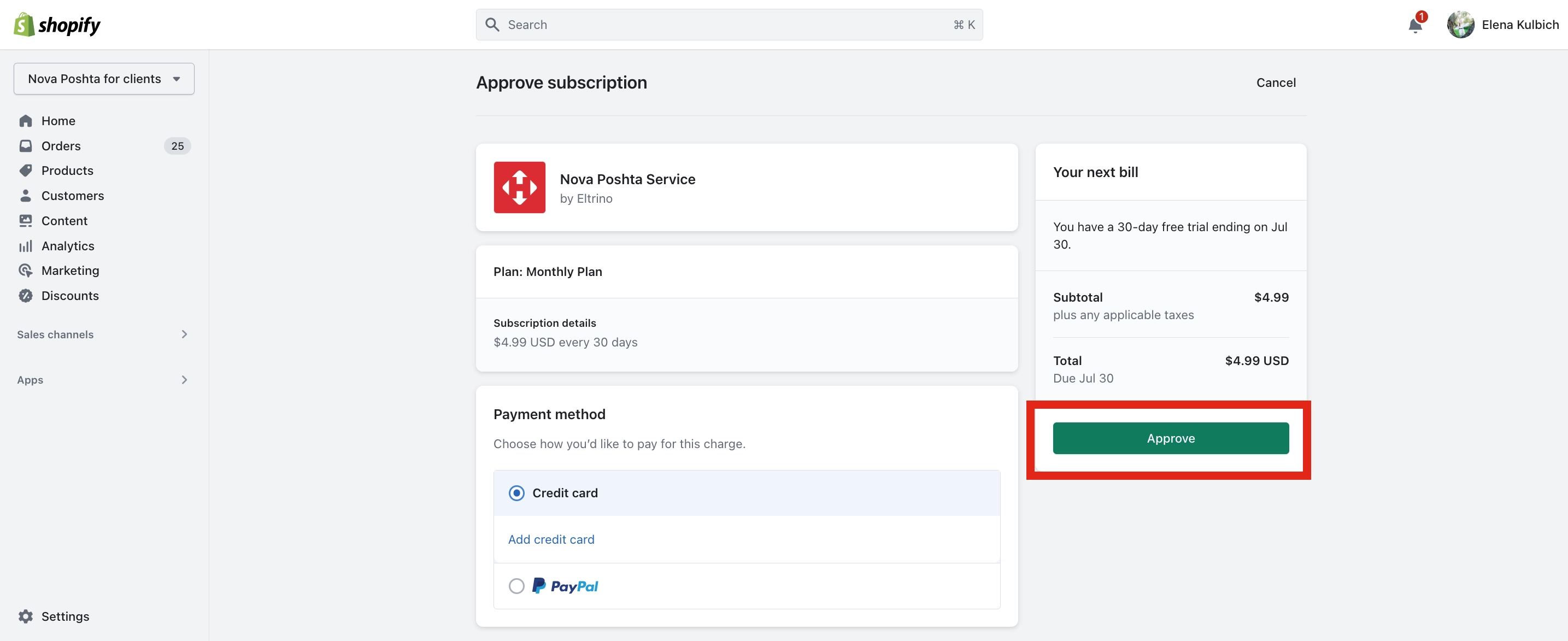Click the ⌘ K shortcut hint
1568x641 pixels.
point(964,25)
